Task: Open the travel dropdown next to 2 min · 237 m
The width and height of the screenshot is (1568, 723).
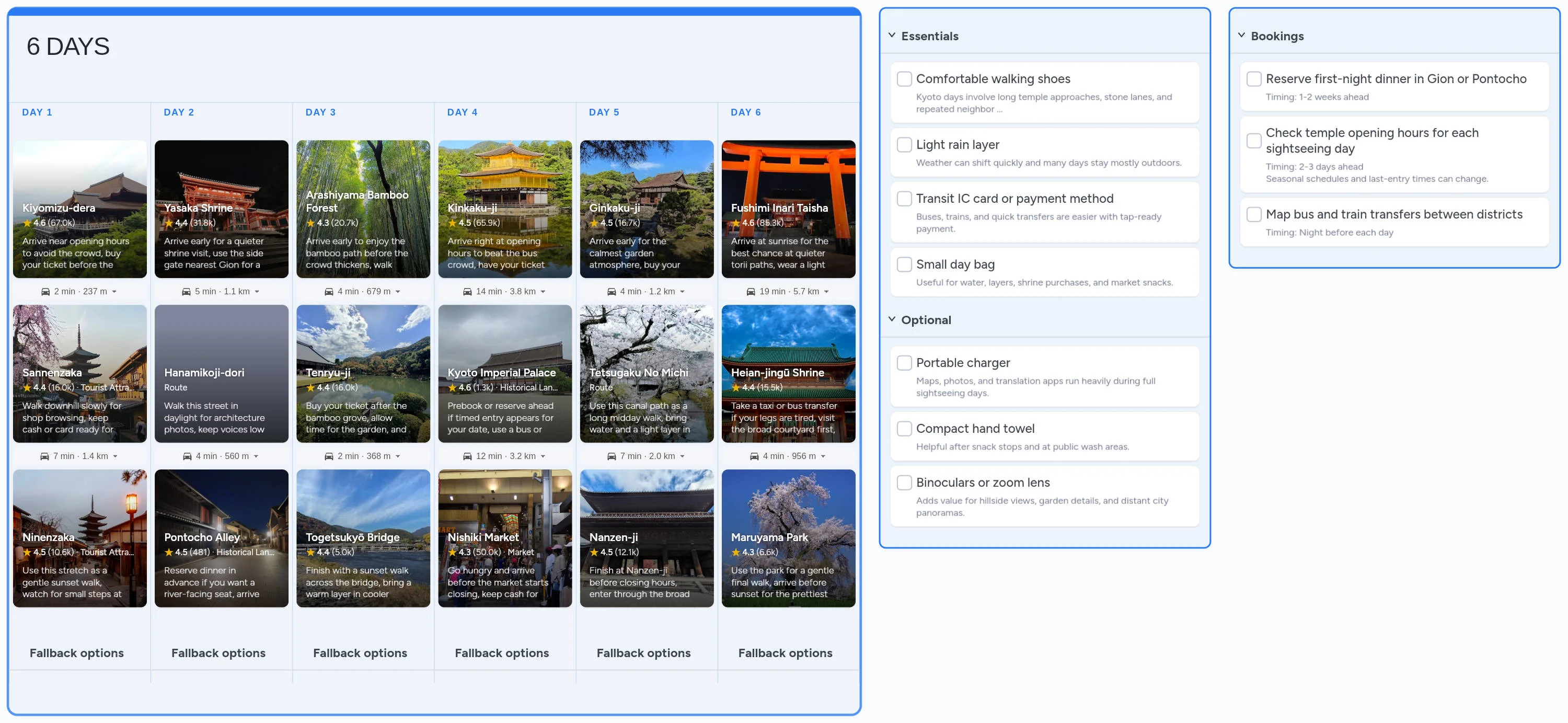Action: point(113,291)
